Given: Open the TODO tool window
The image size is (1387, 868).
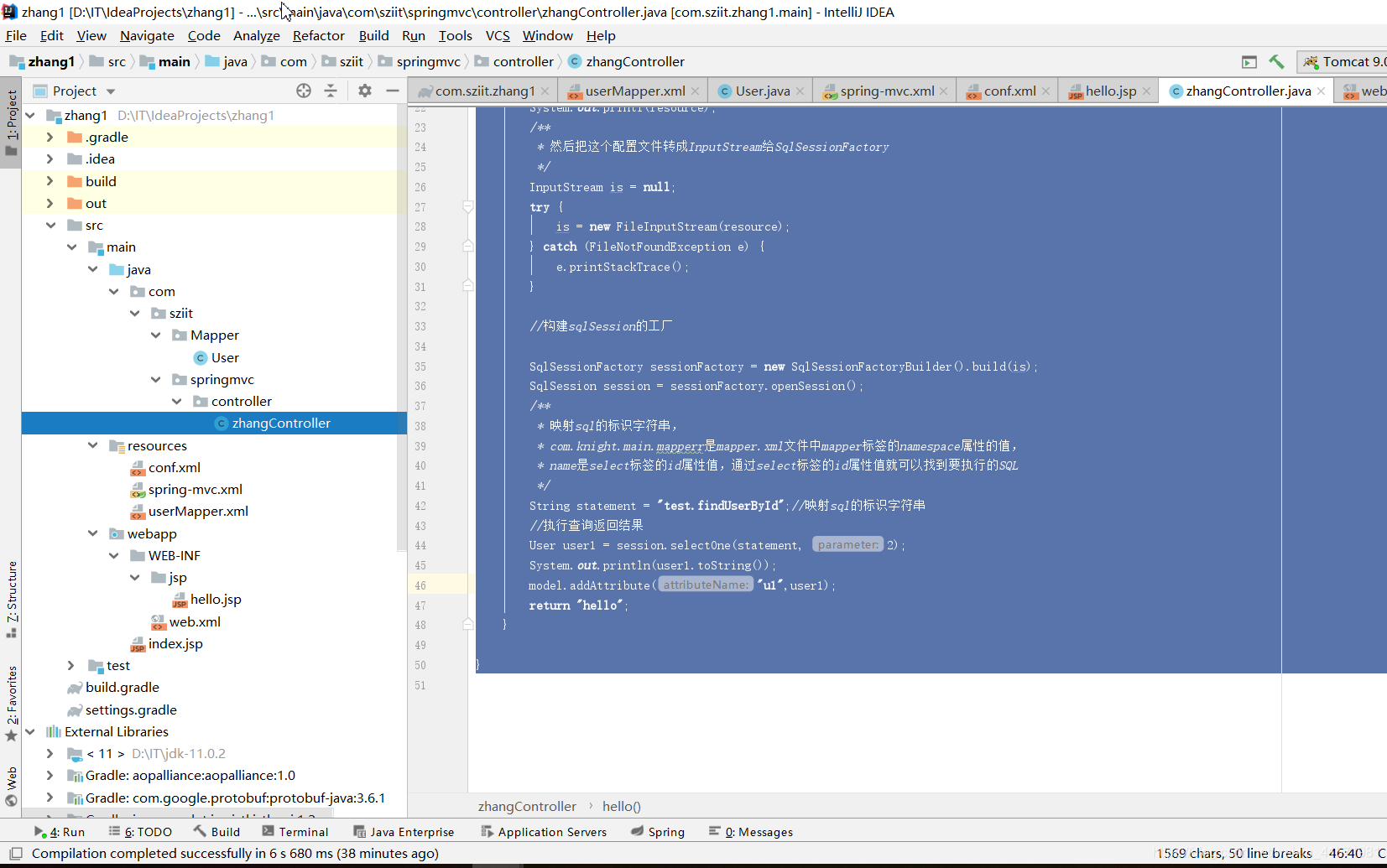Looking at the screenshot, I should pos(140,831).
